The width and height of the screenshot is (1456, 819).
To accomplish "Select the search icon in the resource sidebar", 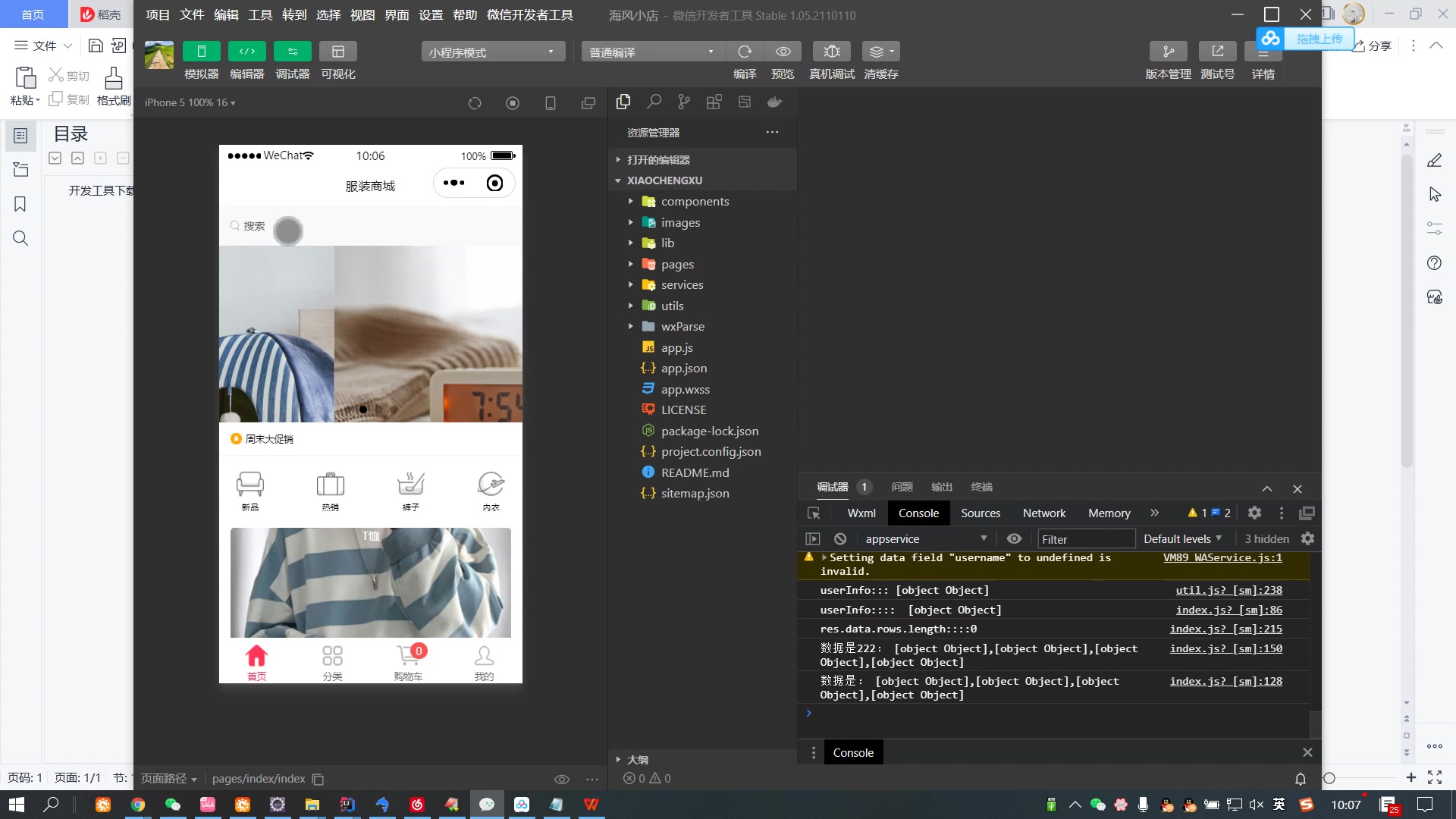I will click(x=654, y=101).
